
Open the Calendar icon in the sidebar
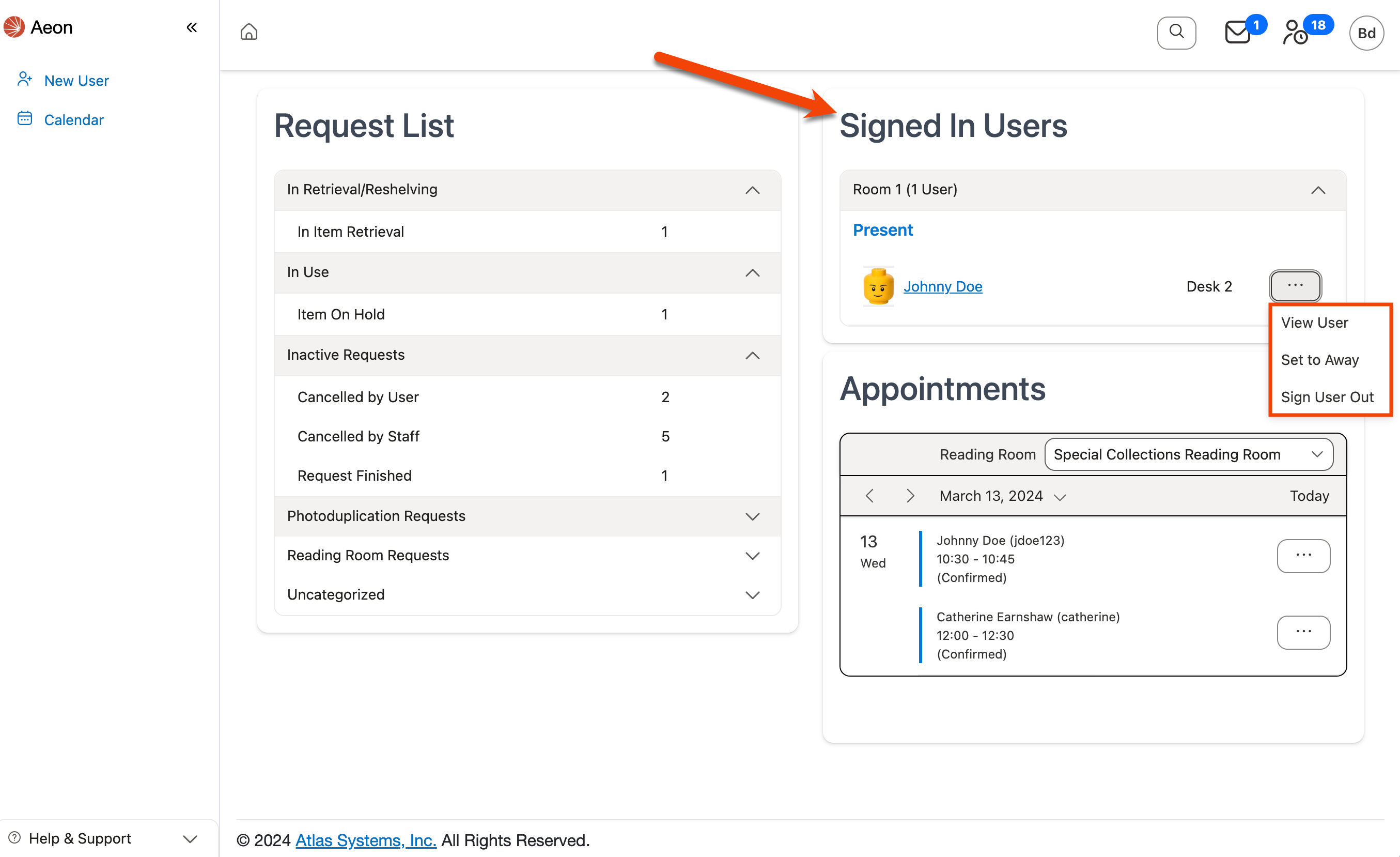pos(24,118)
